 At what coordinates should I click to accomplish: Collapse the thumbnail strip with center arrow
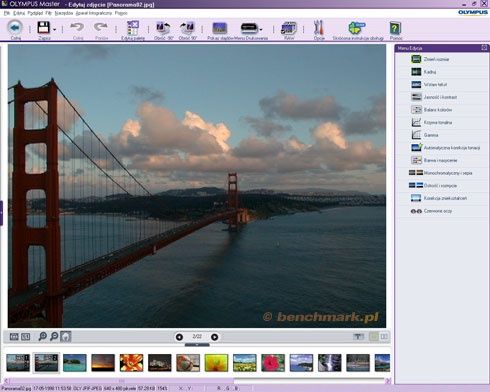point(197,345)
